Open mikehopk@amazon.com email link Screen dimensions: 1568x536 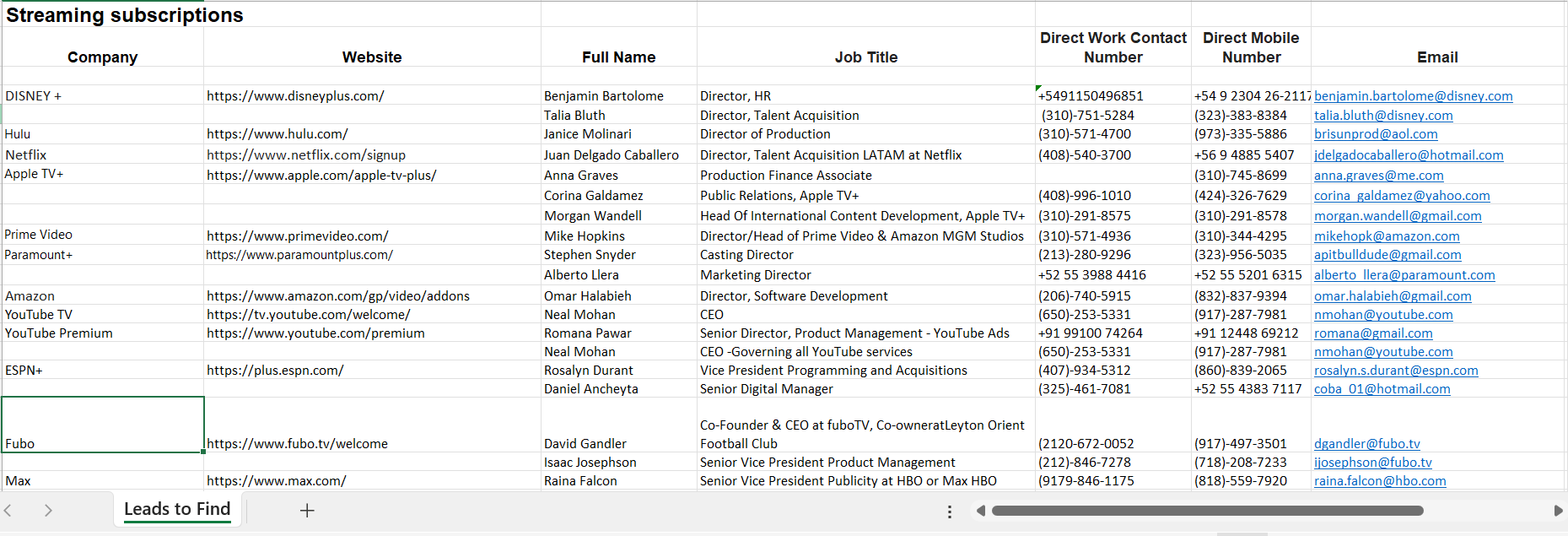click(1387, 236)
